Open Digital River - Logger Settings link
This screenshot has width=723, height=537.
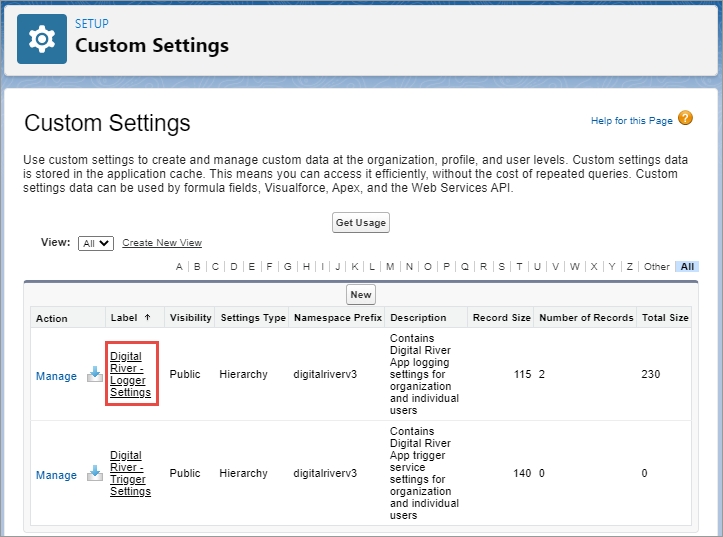[x=130, y=374]
